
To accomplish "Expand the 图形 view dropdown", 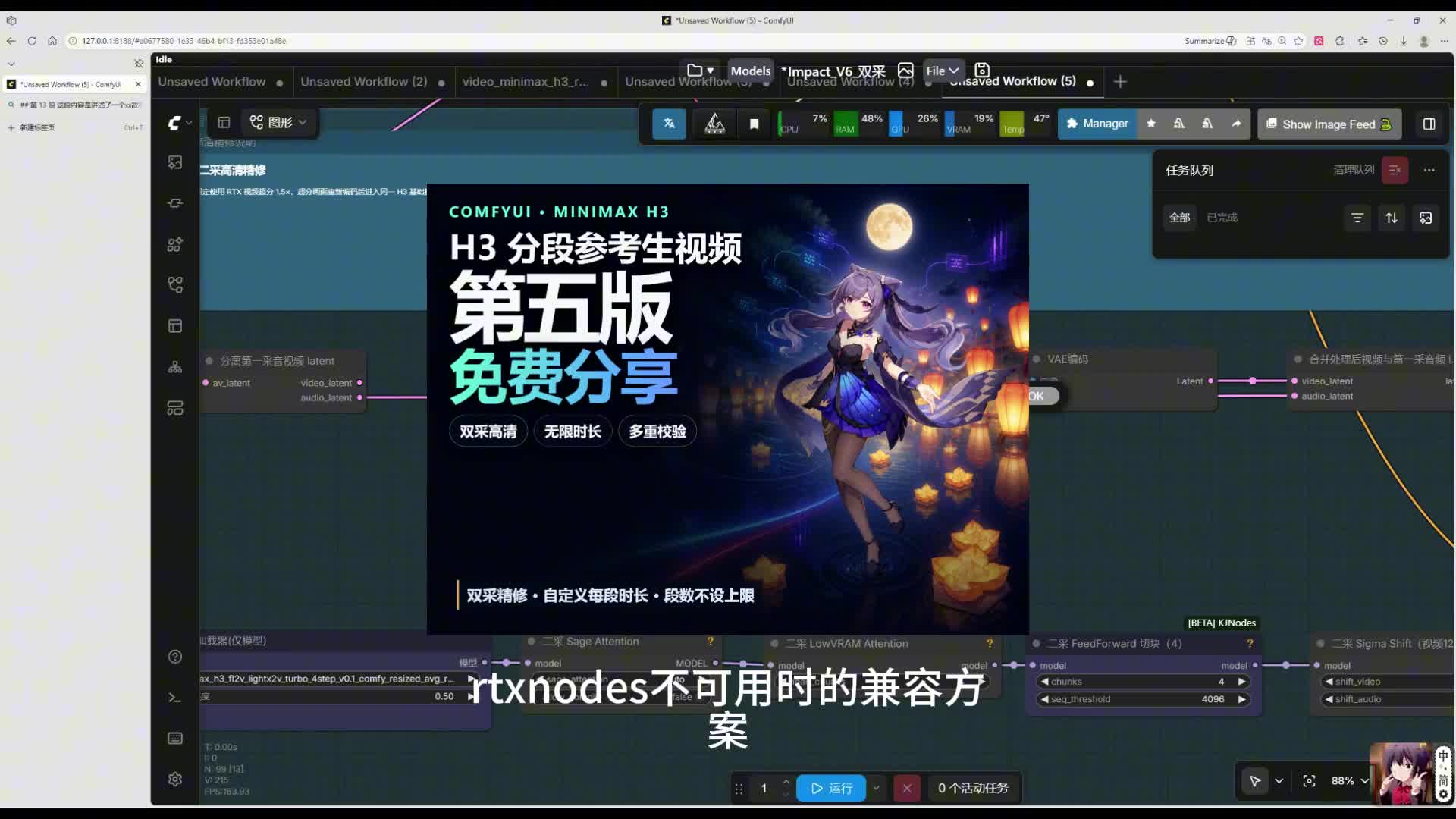I will tap(278, 122).
